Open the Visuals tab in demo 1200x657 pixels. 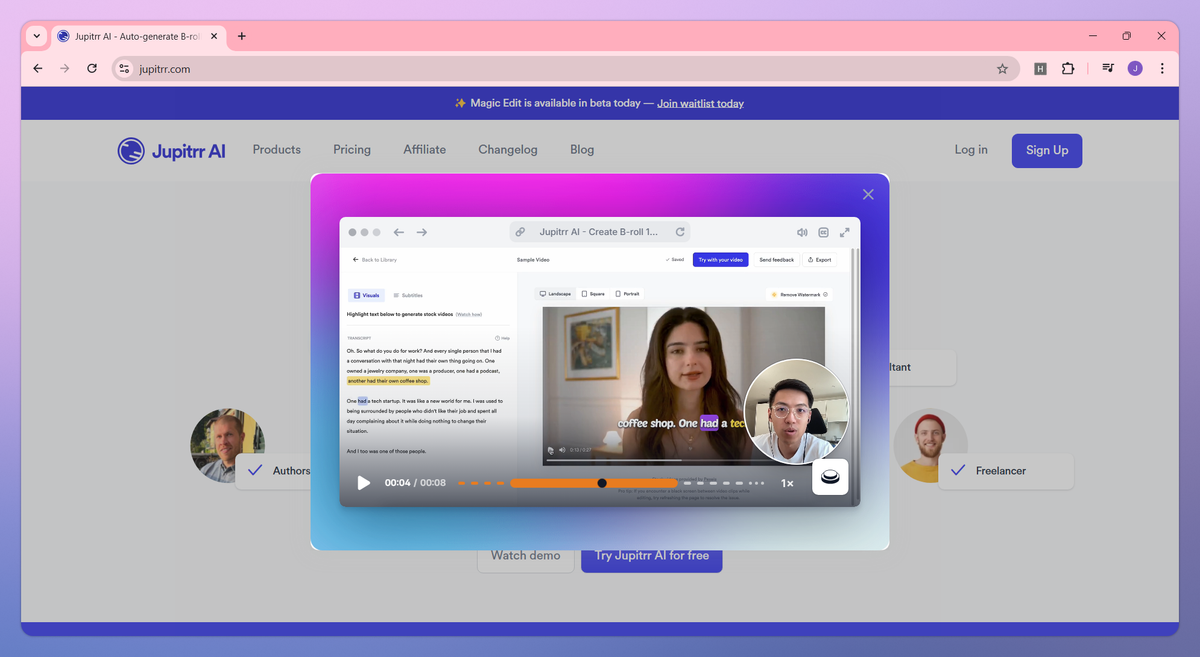365,295
